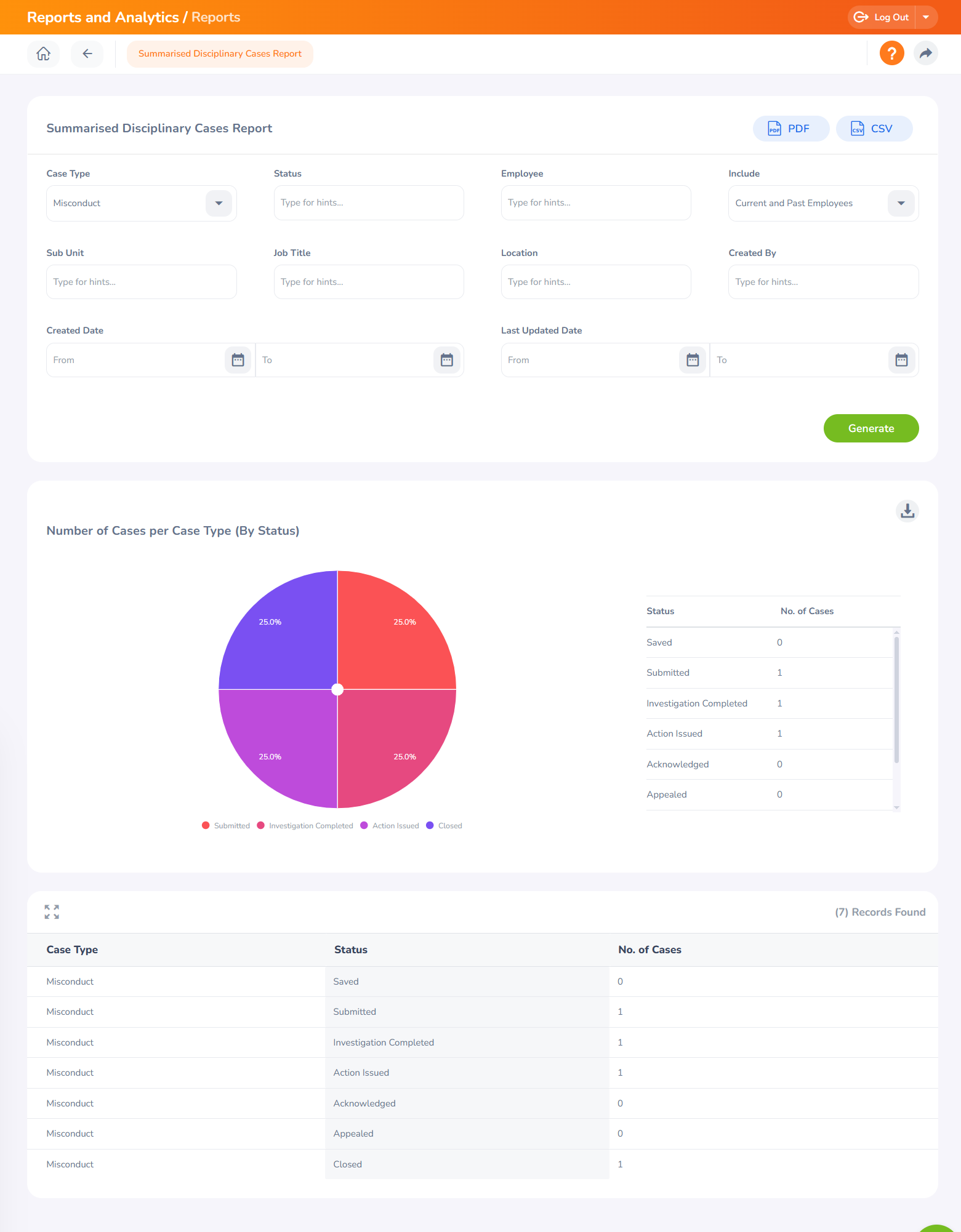Click the green Generate button
Image resolution: width=961 pixels, height=1232 pixels.
point(871,428)
